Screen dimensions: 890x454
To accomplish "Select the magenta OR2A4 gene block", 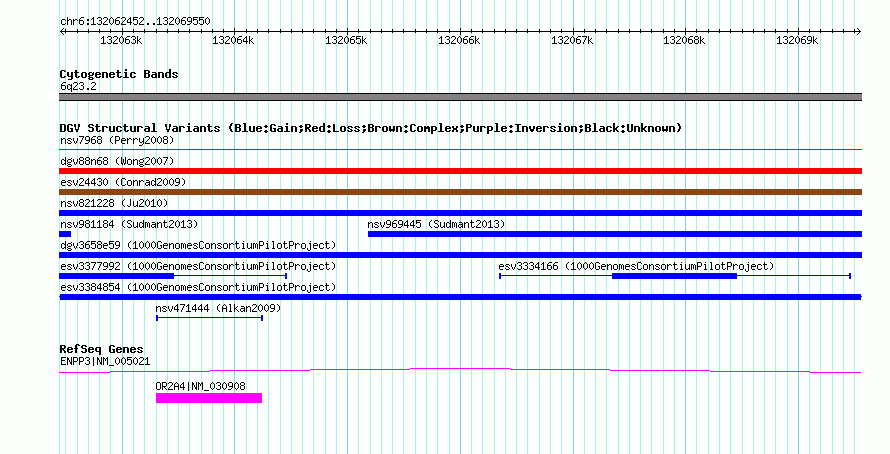I will pos(209,398).
